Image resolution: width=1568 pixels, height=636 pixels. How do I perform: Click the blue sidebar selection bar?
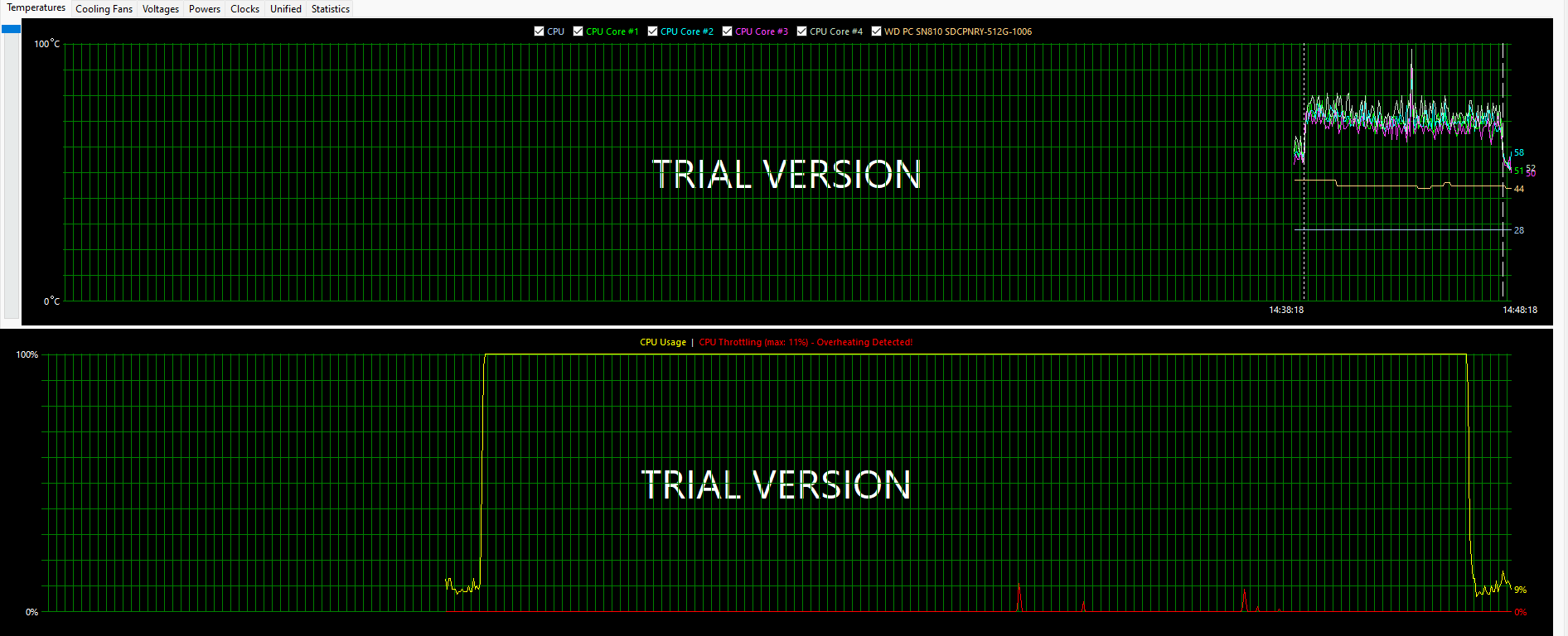click(11, 29)
